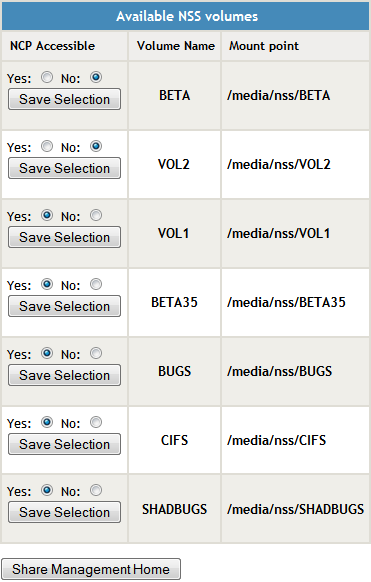The height and width of the screenshot is (582, 371).
Task: Select Yes radio for VOL2 volume
Action: 47,146
